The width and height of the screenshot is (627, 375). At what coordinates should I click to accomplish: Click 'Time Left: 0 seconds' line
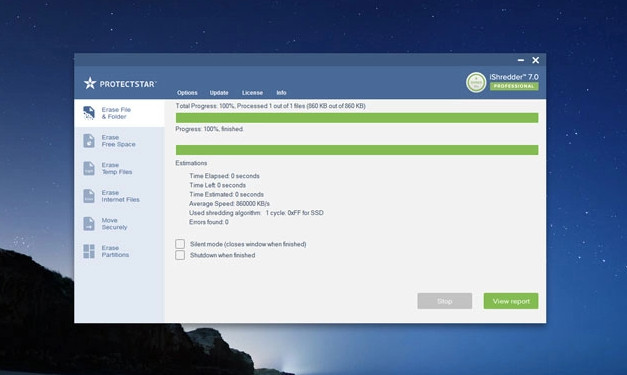click(218, 185)
